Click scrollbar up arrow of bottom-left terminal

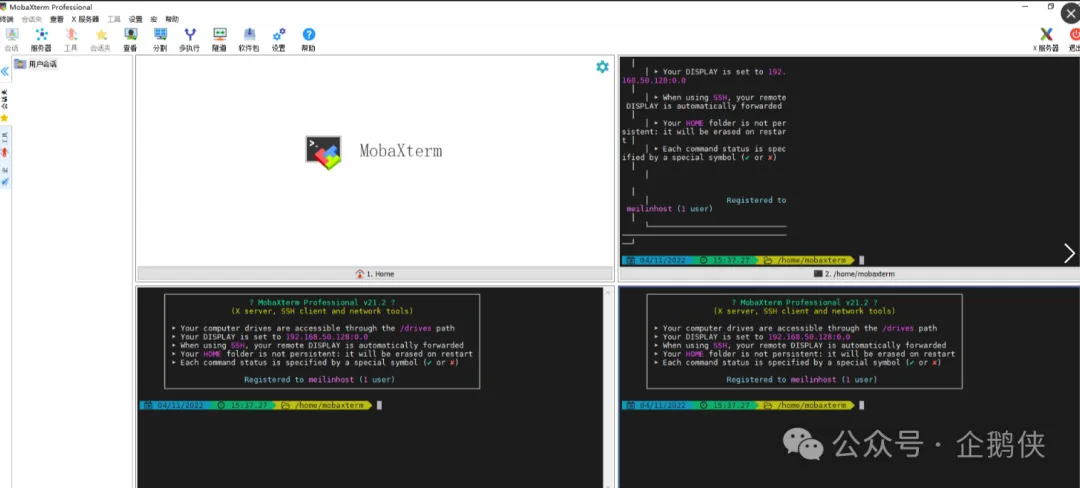pos(608,292)
